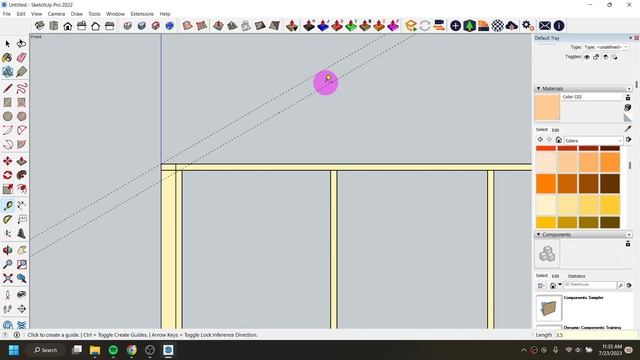Select the Zoom magnifier tool
The image size is (640, 360).
tap(7, 264)
